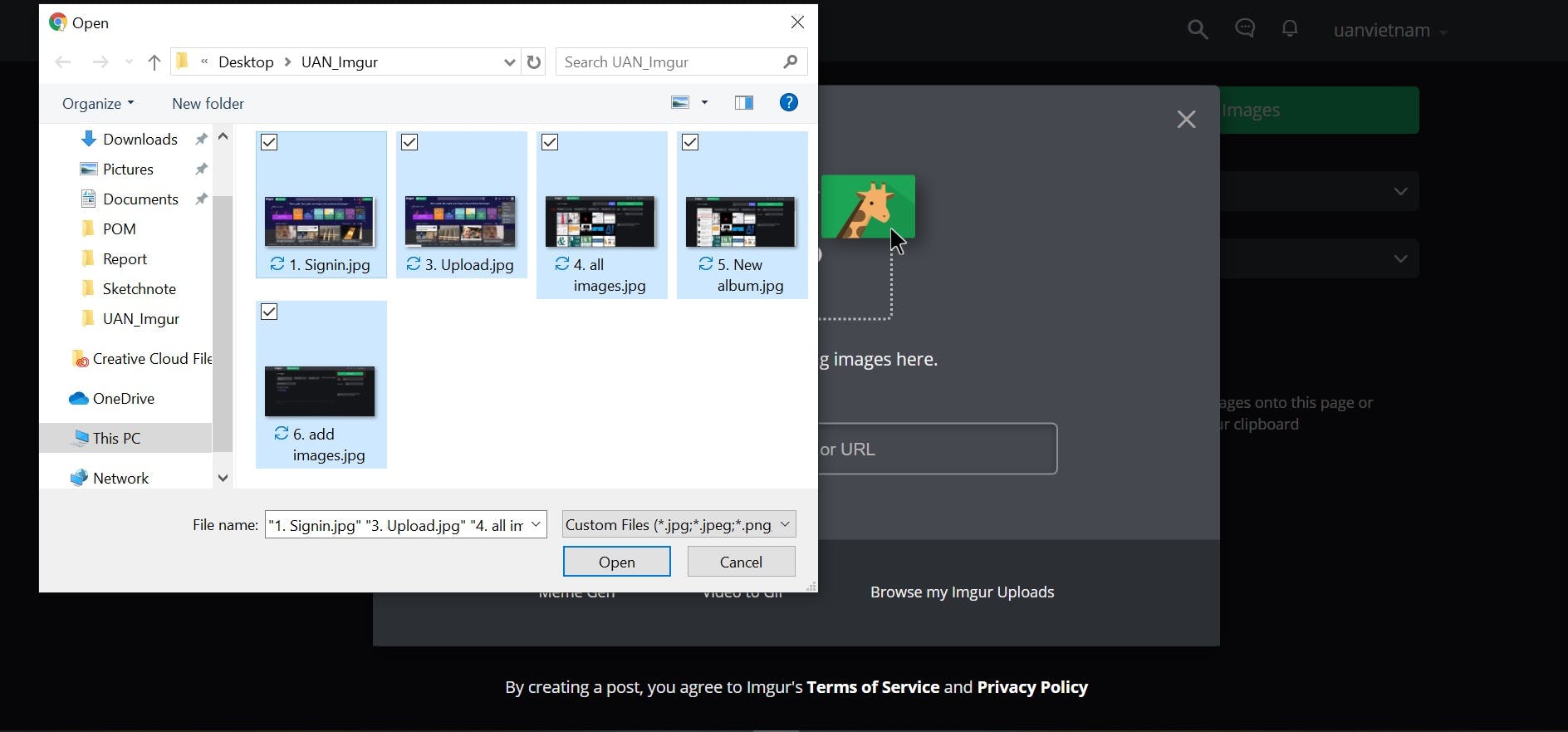Click the Back arrow in Open dialog
Viewport: 1568px width, 732px height.
click(63, 62)
